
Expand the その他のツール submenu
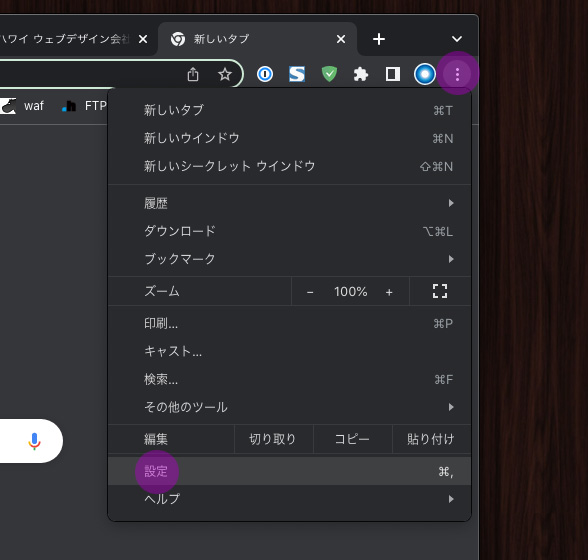(290, 407)
